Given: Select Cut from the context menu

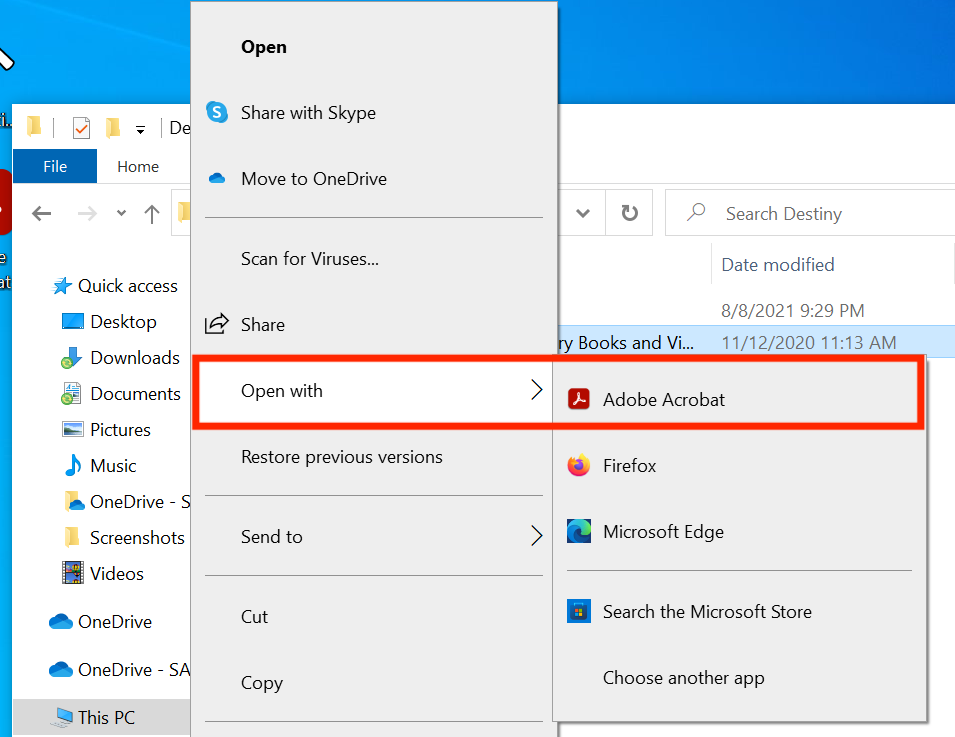Looking at the screenshot, I should pos(374,616).
